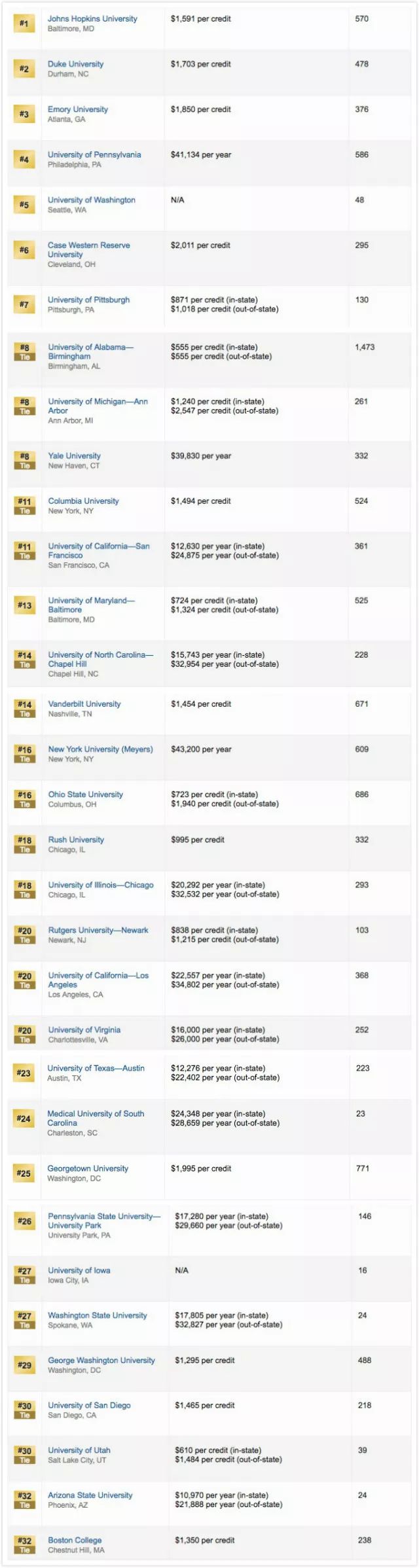Click the #23 rank badge
Image resolution: width=419 pixels, height=1568 pixels.
[24, 1073]
